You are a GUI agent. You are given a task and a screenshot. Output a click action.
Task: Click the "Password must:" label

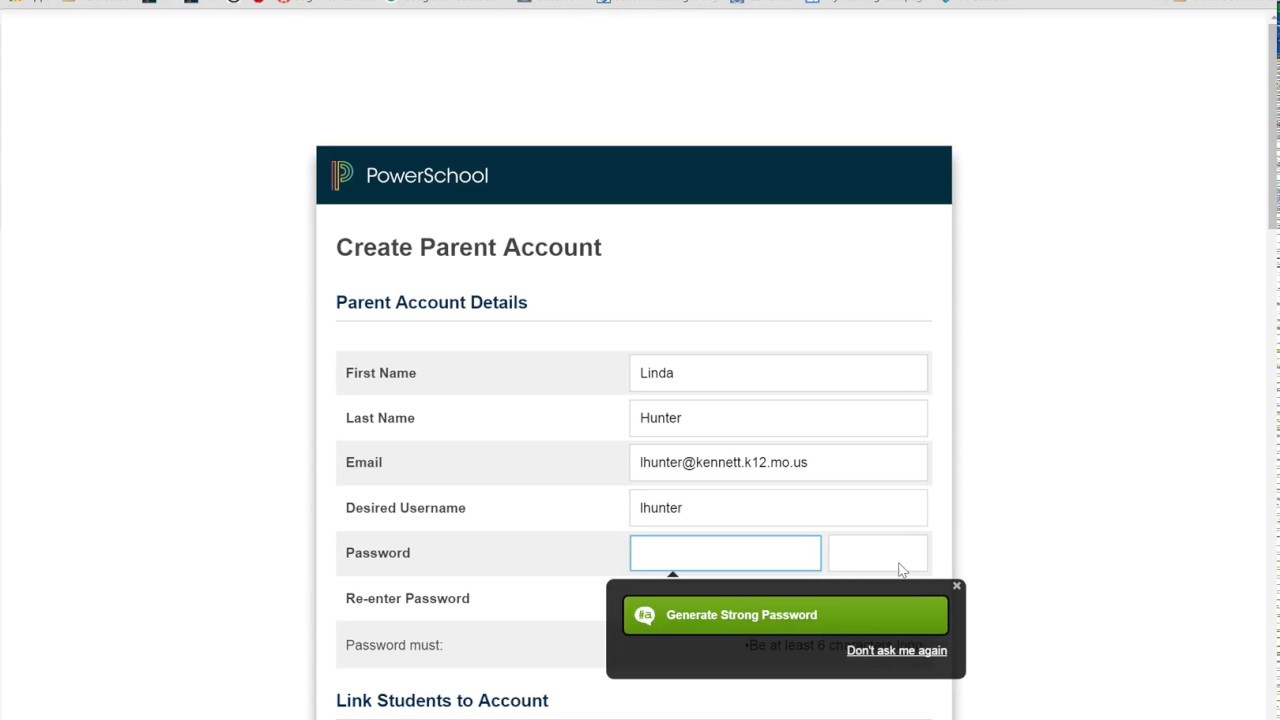pos(394,645)
